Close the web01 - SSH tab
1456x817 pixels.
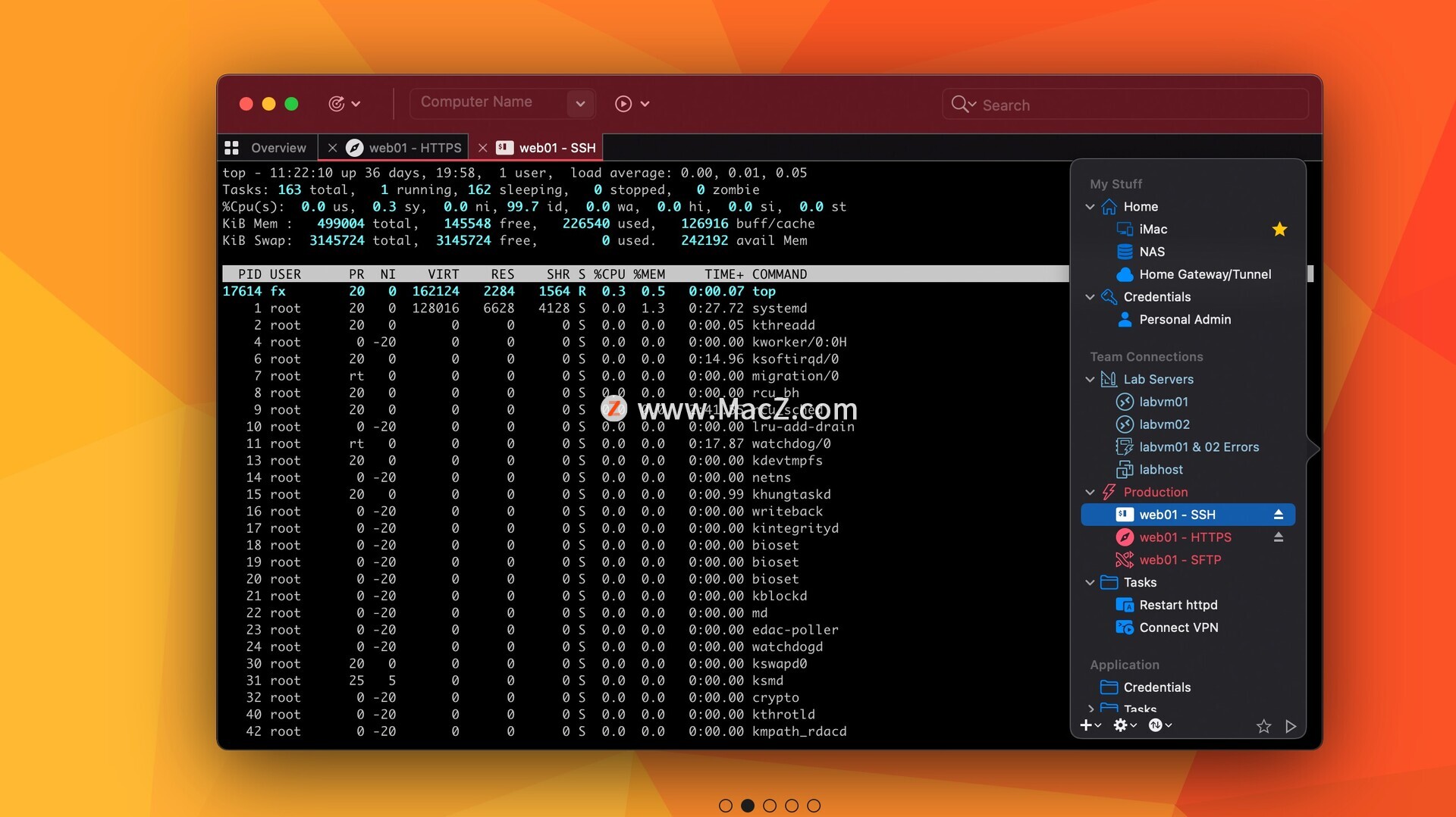(x=482, y=148)
